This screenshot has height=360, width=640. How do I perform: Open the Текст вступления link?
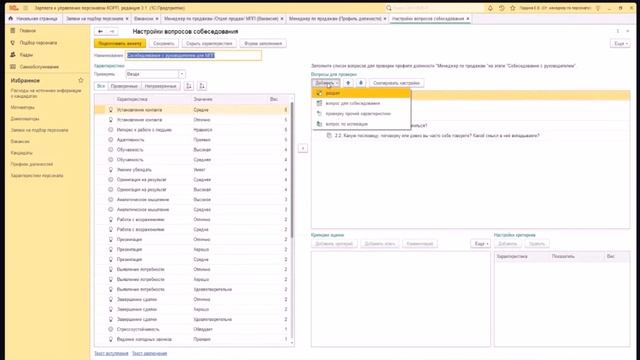(x=111, y=353)
